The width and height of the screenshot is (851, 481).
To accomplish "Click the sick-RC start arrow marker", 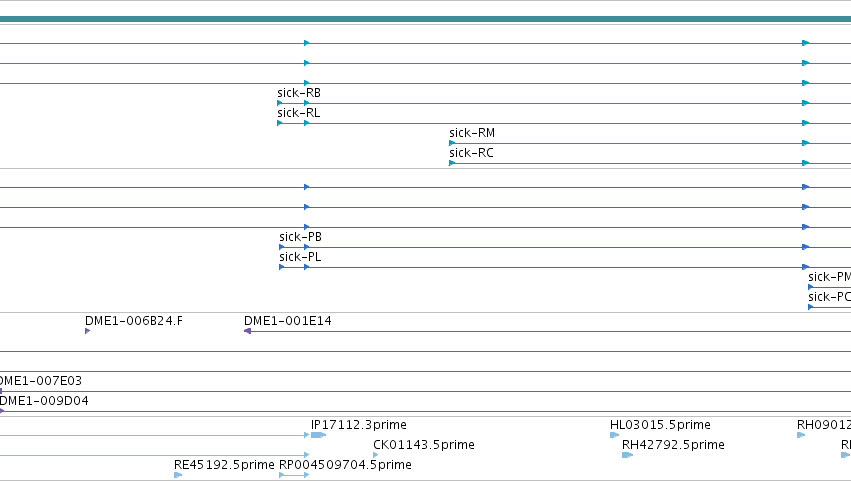I will (x=452, y=163).
